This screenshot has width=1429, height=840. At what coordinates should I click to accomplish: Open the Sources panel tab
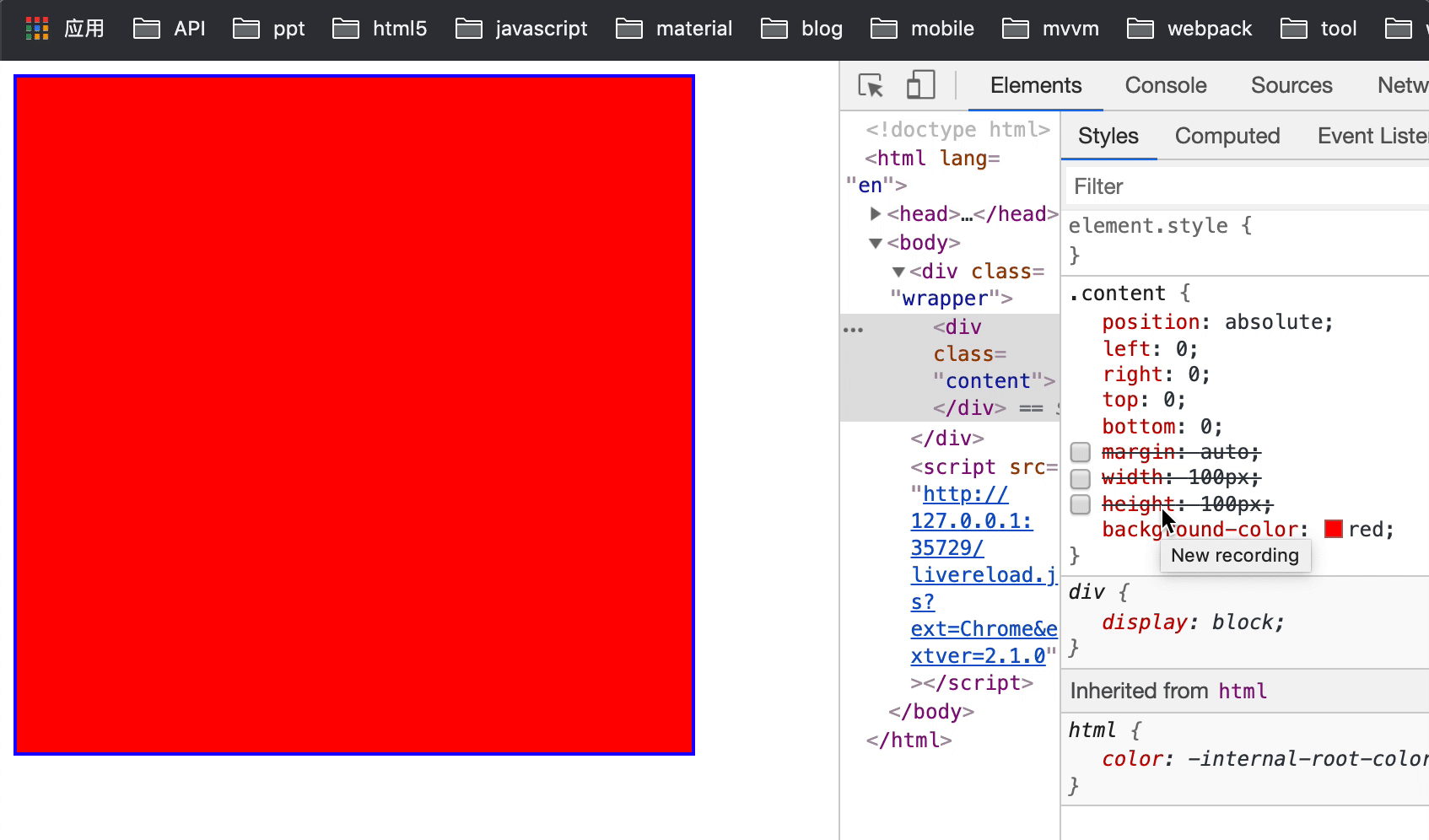1291,85
